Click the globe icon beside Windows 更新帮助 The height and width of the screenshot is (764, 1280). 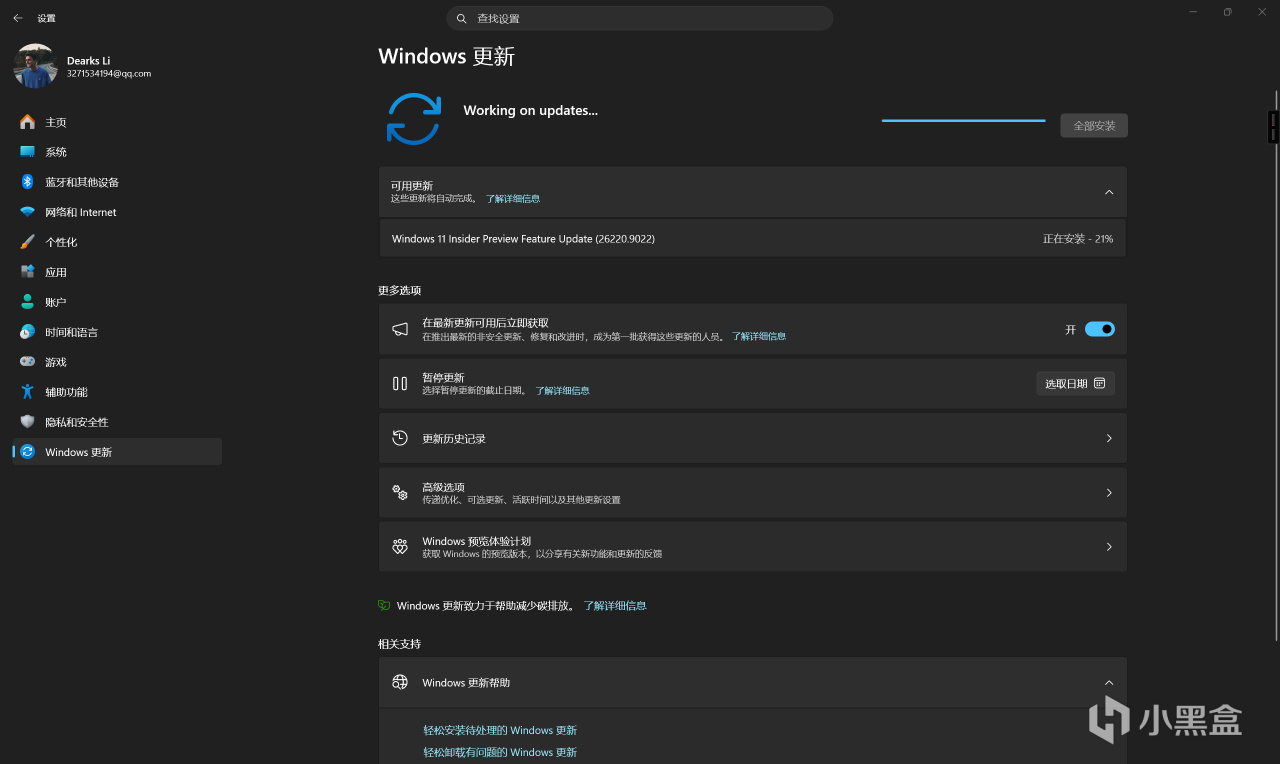[x=400, y=682]
